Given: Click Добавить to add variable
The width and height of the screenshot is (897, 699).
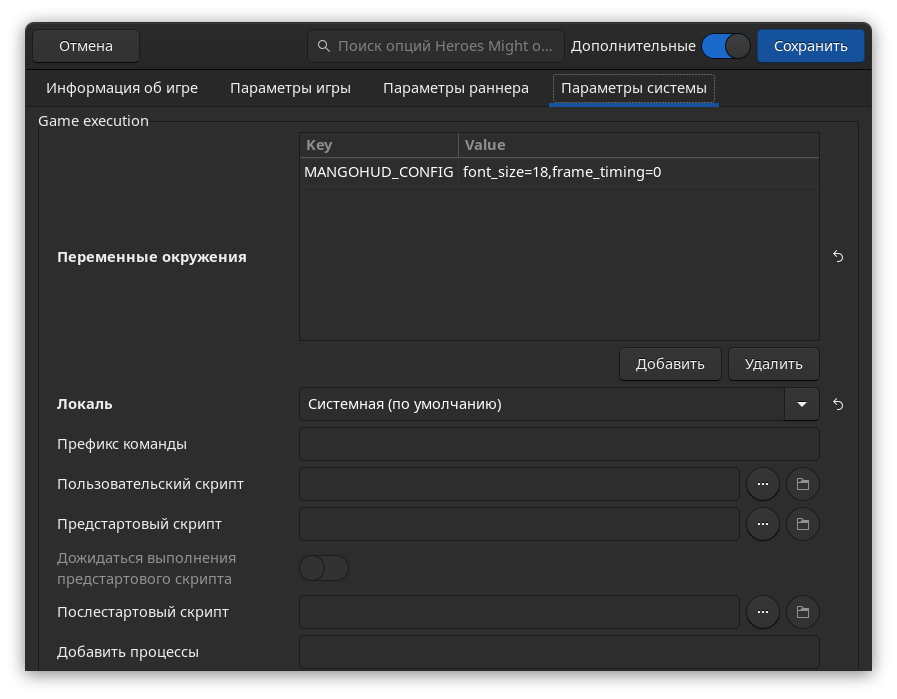Looking at the screenshot, I should [670, 364].
